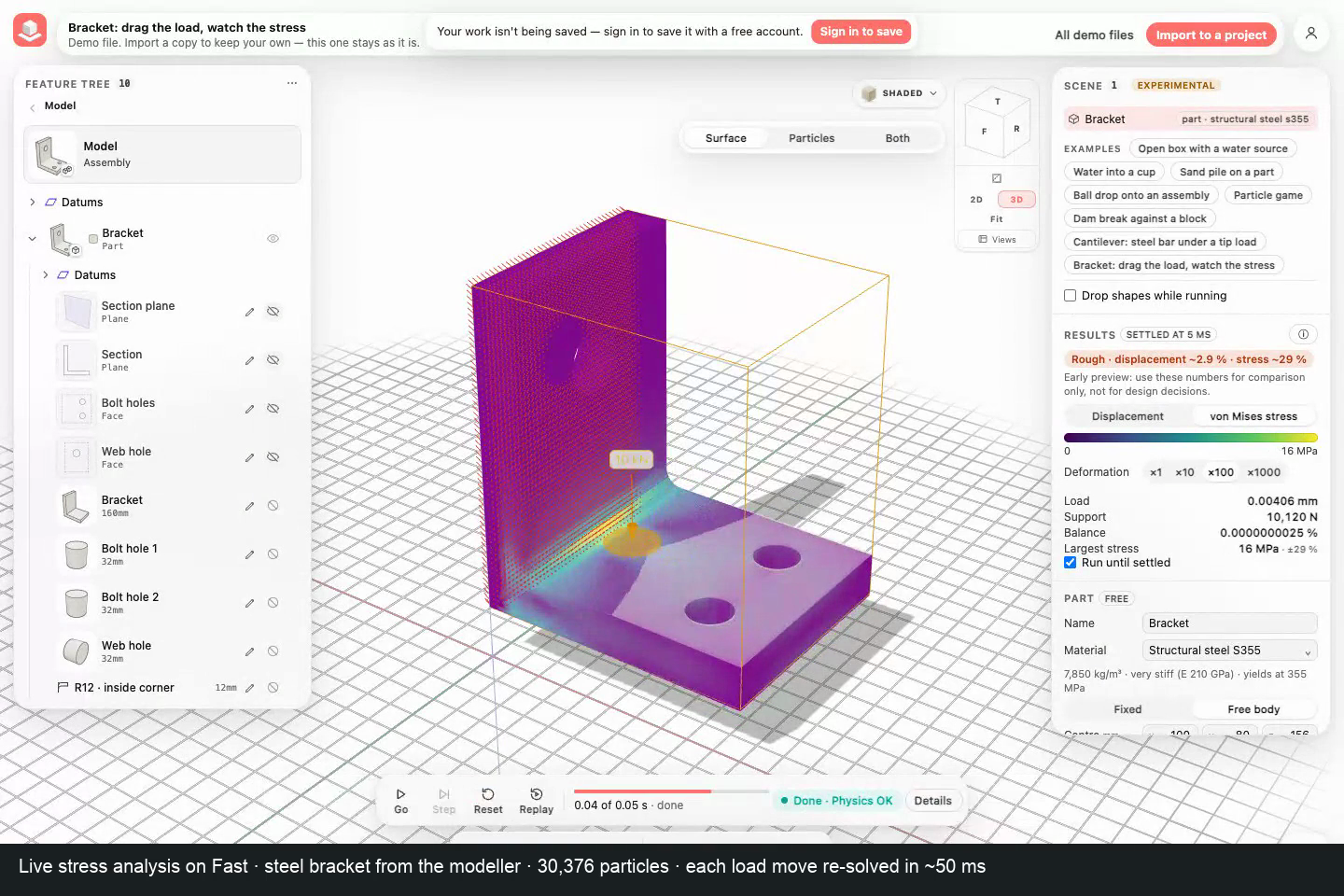Open the Material dropdown
This screenshot has width=1344, height=896.
click(1230, 651)
